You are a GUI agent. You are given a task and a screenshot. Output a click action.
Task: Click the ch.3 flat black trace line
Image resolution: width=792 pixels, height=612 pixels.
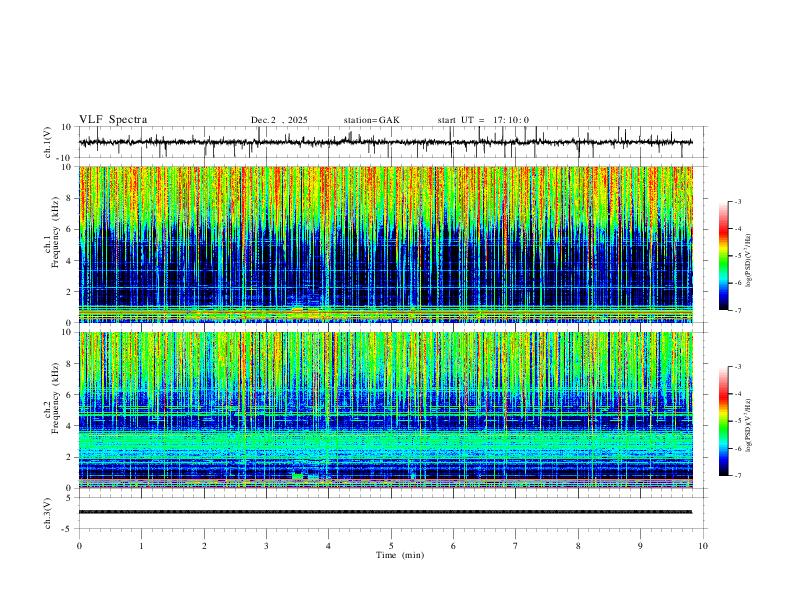point(385,512)
